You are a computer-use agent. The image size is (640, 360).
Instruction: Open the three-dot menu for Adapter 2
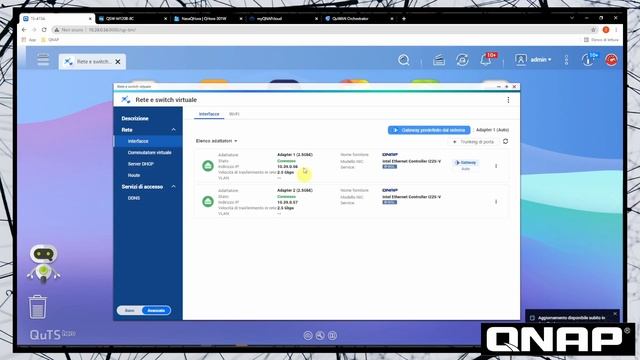496,202
